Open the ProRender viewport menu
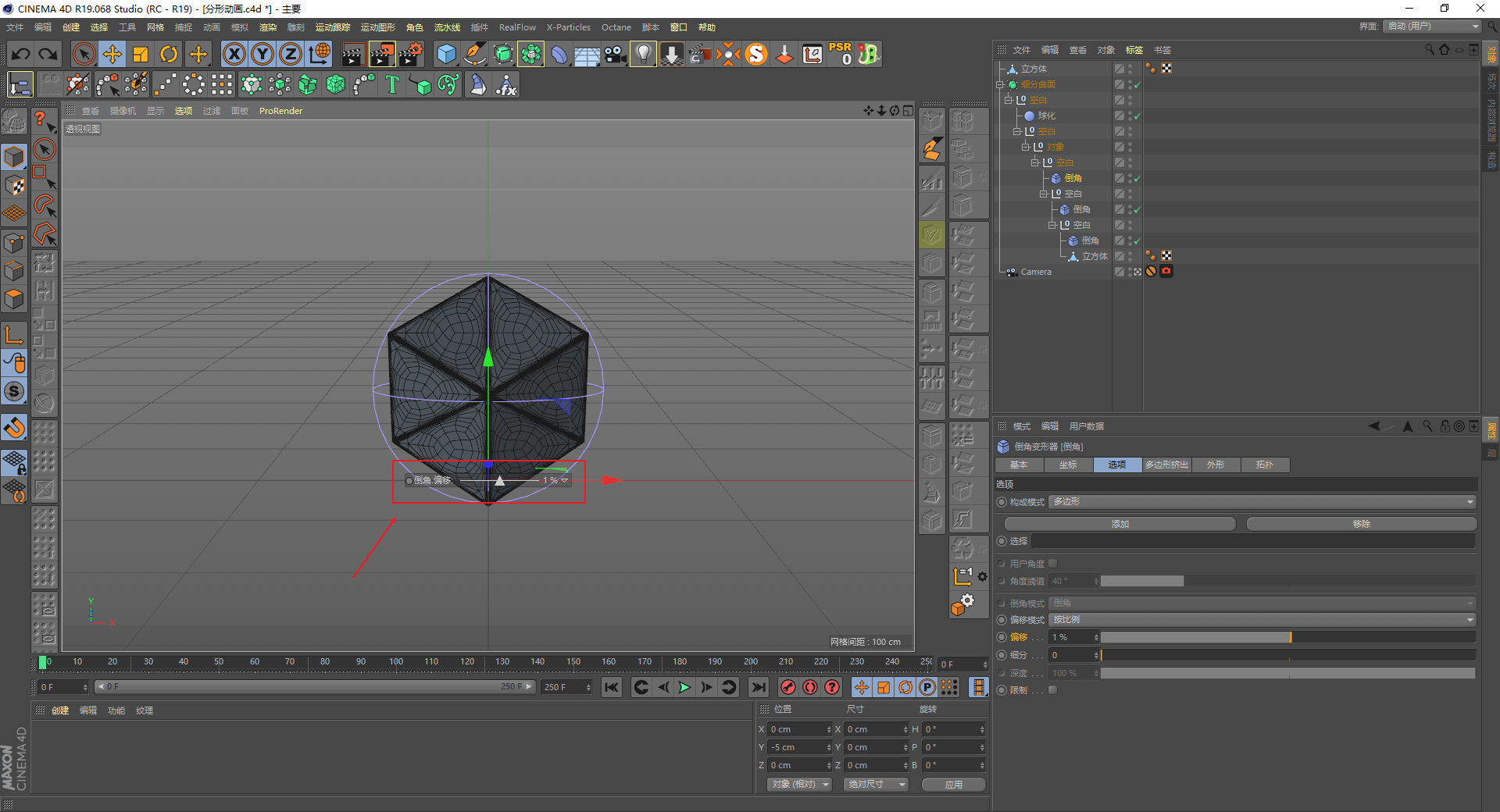1500x812 pixels. pos(280,111)
